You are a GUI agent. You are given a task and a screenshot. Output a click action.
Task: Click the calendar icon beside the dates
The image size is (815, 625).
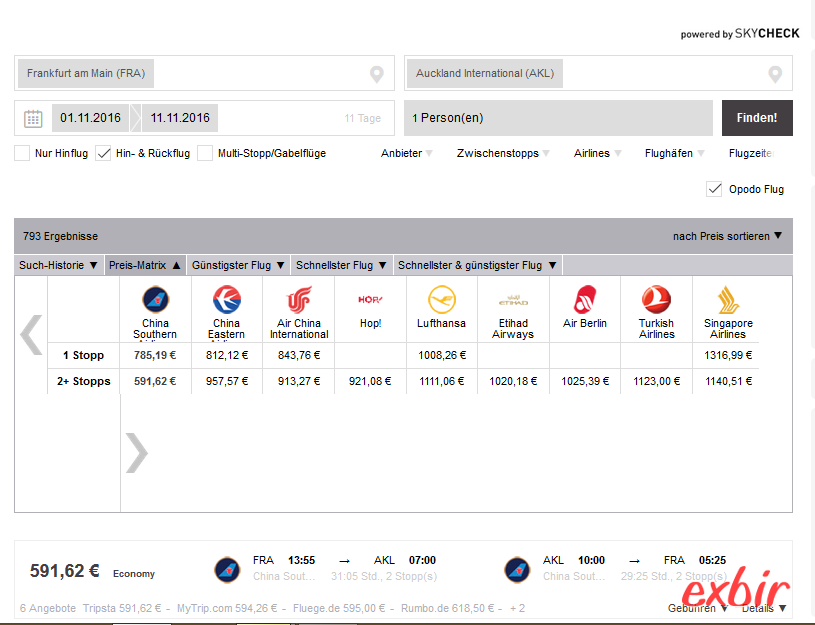click(33, 119)
